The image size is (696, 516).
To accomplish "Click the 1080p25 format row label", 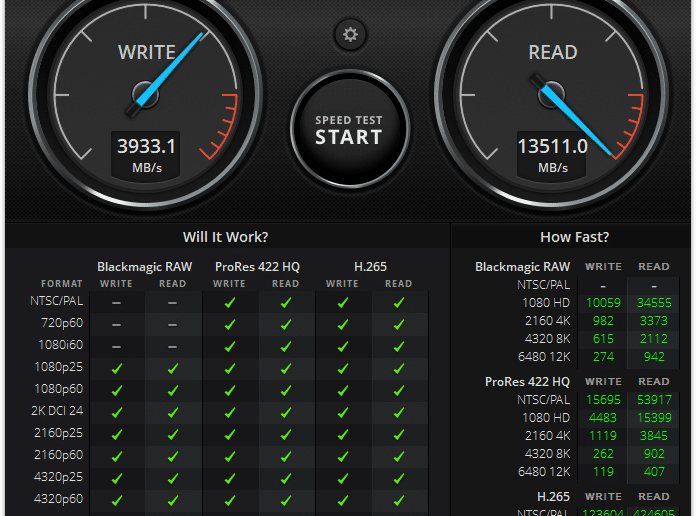I will (x=59, y=367).
